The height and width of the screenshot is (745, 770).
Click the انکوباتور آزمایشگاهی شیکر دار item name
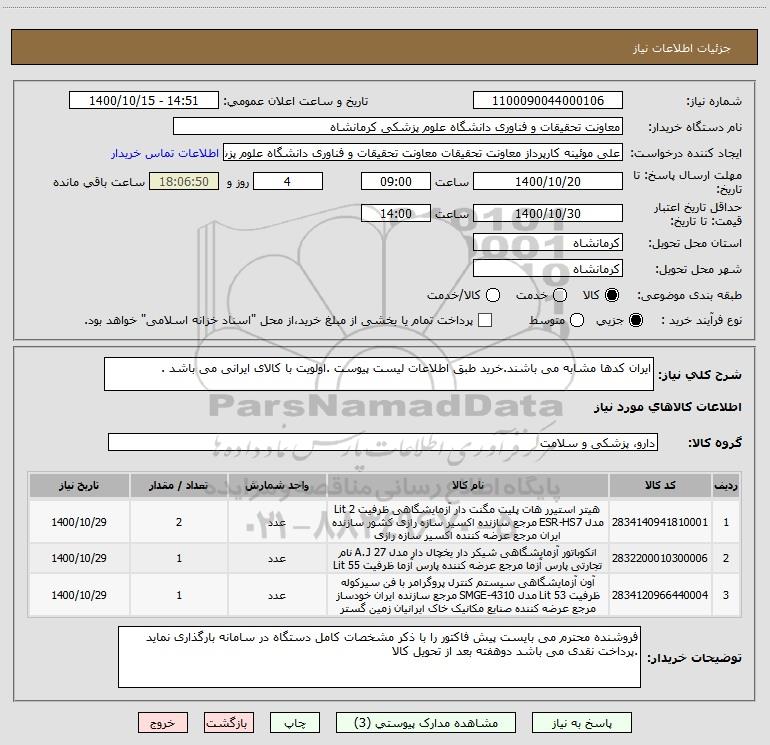468,559
